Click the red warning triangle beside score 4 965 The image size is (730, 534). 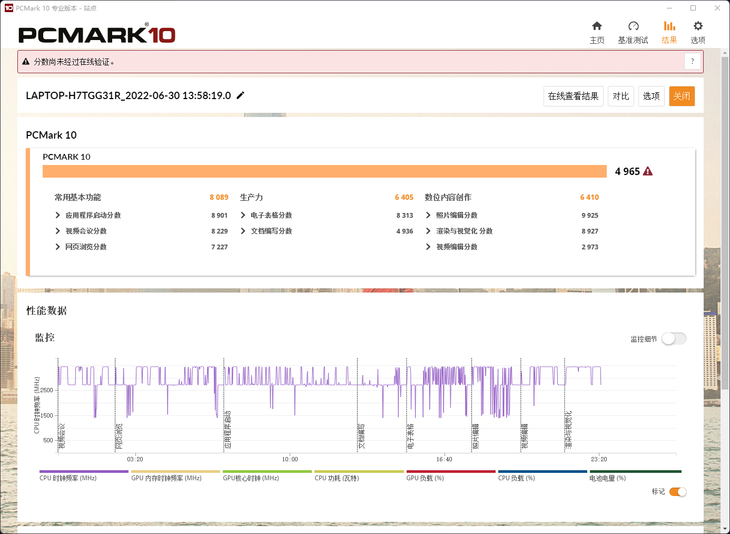[648, 172]
